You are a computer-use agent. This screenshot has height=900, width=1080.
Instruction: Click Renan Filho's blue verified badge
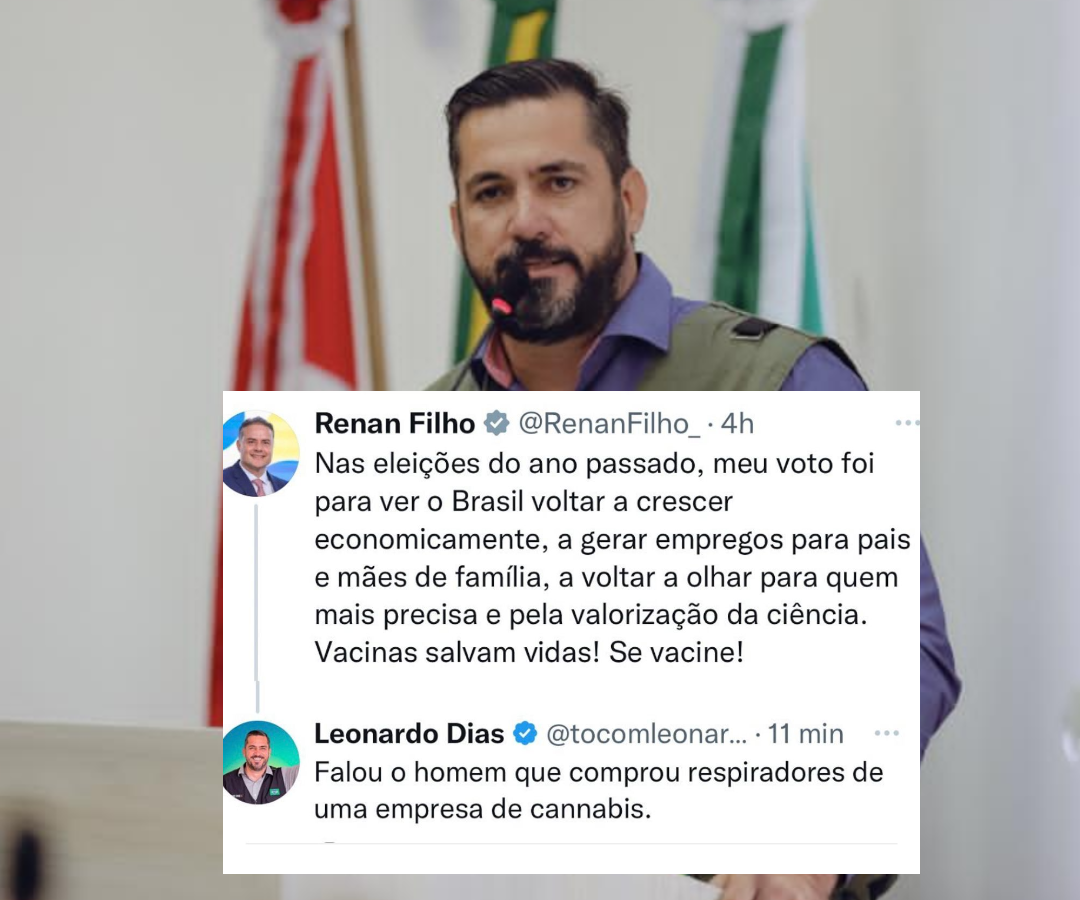point(496,423)
